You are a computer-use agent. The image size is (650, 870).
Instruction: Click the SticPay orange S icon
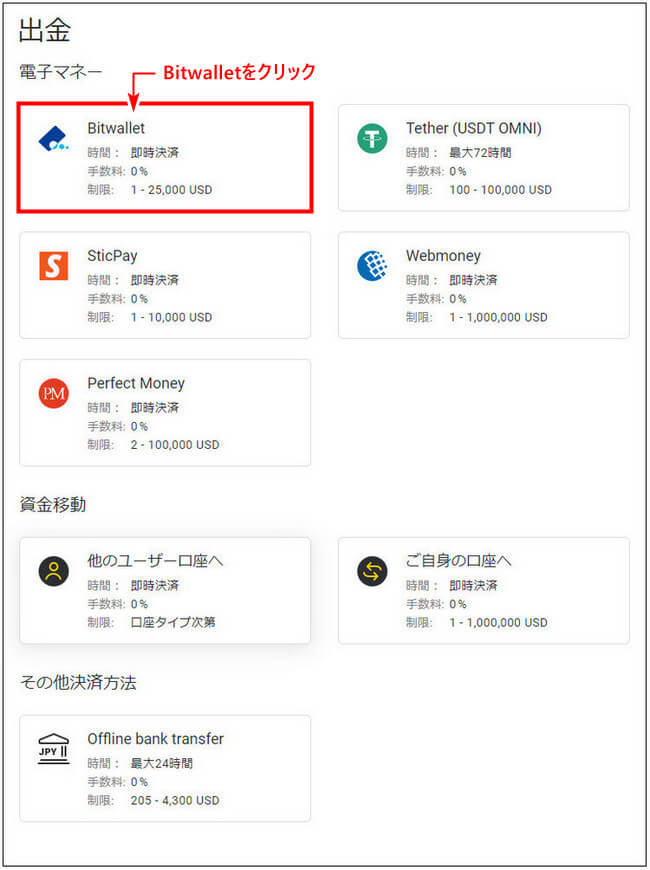pyautogui.click(x=54, y=266)
